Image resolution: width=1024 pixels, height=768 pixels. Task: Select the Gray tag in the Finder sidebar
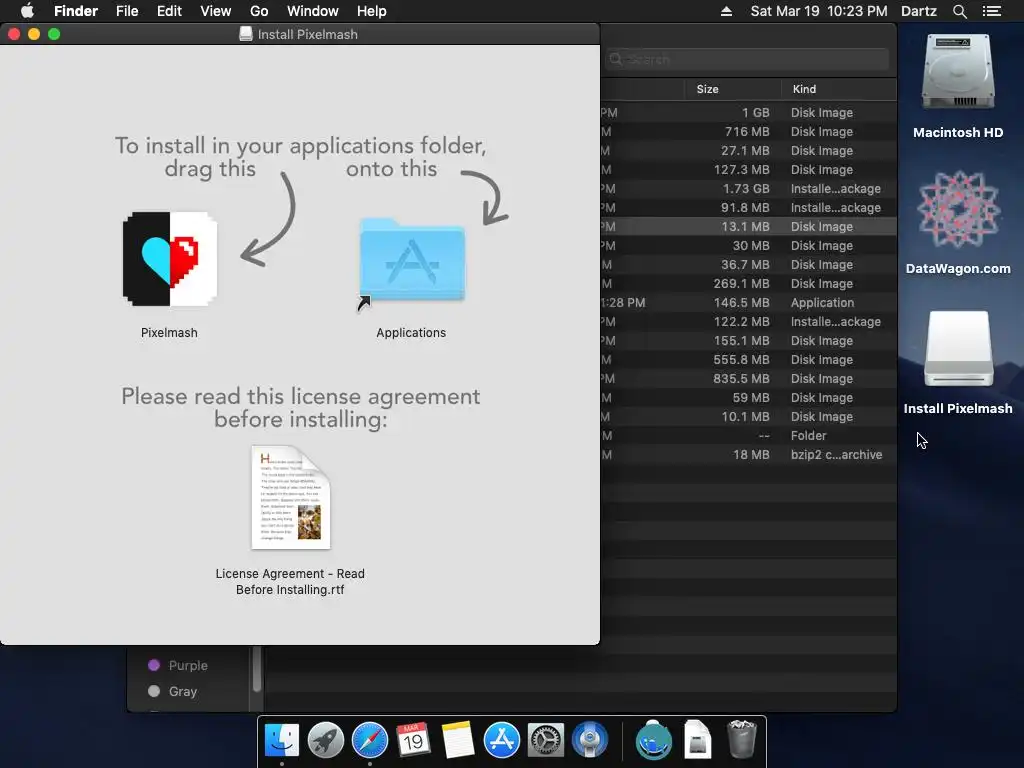tap(173, 692)
